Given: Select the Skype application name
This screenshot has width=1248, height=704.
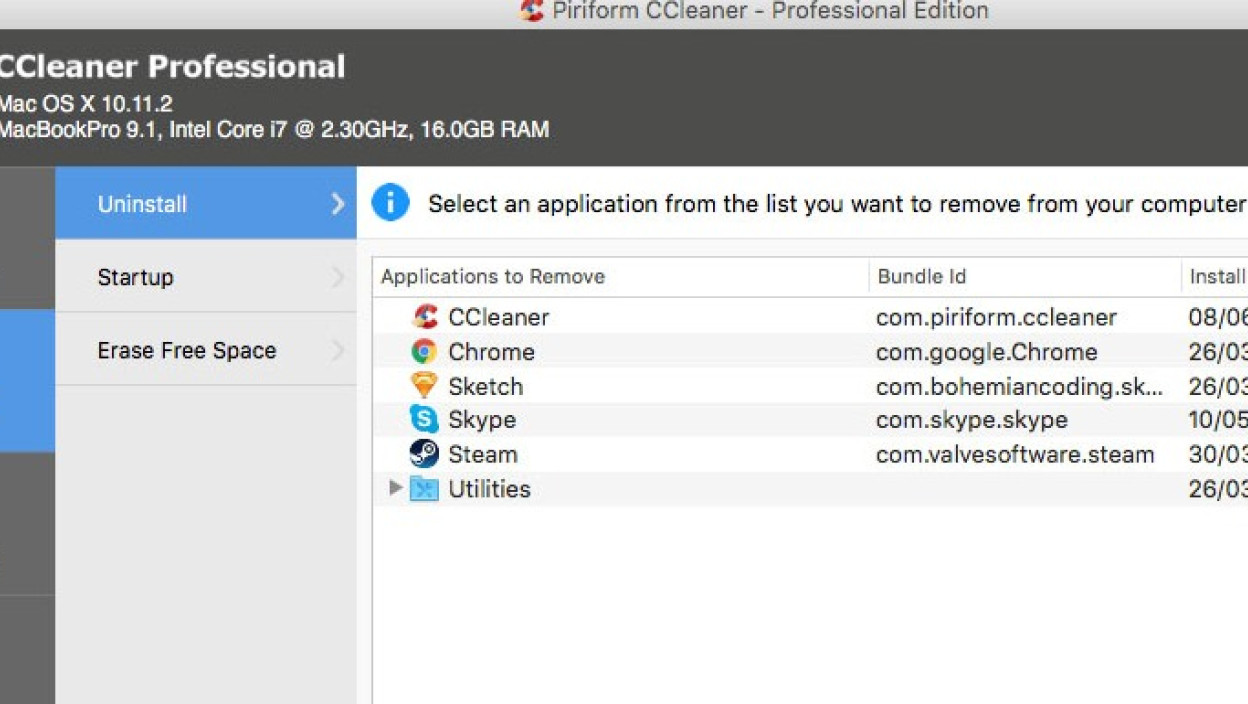Looking at the screenshot, I should tap(482, 420).
